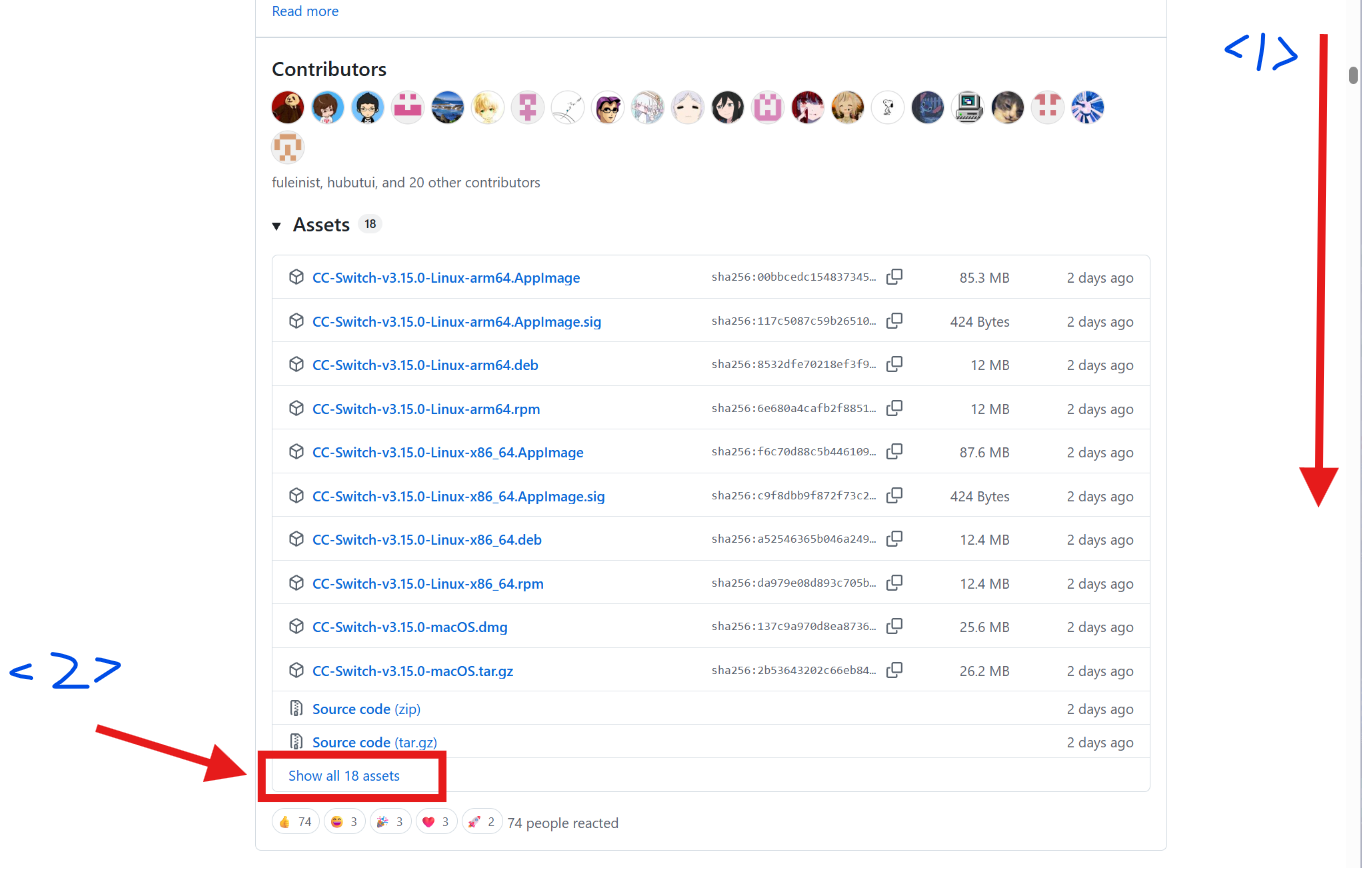Download CC-Switch-v3.15.0-Linux-arm64.rpm
This screenshot has width=1362, height=869.
click(426, 409)
